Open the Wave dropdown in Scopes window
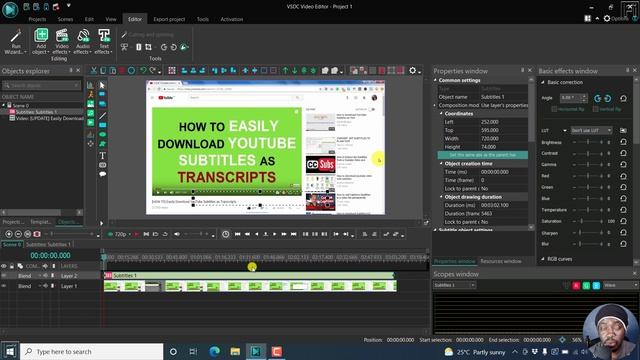This screenshot has height=360, width=640. click(x=620, y=285)
